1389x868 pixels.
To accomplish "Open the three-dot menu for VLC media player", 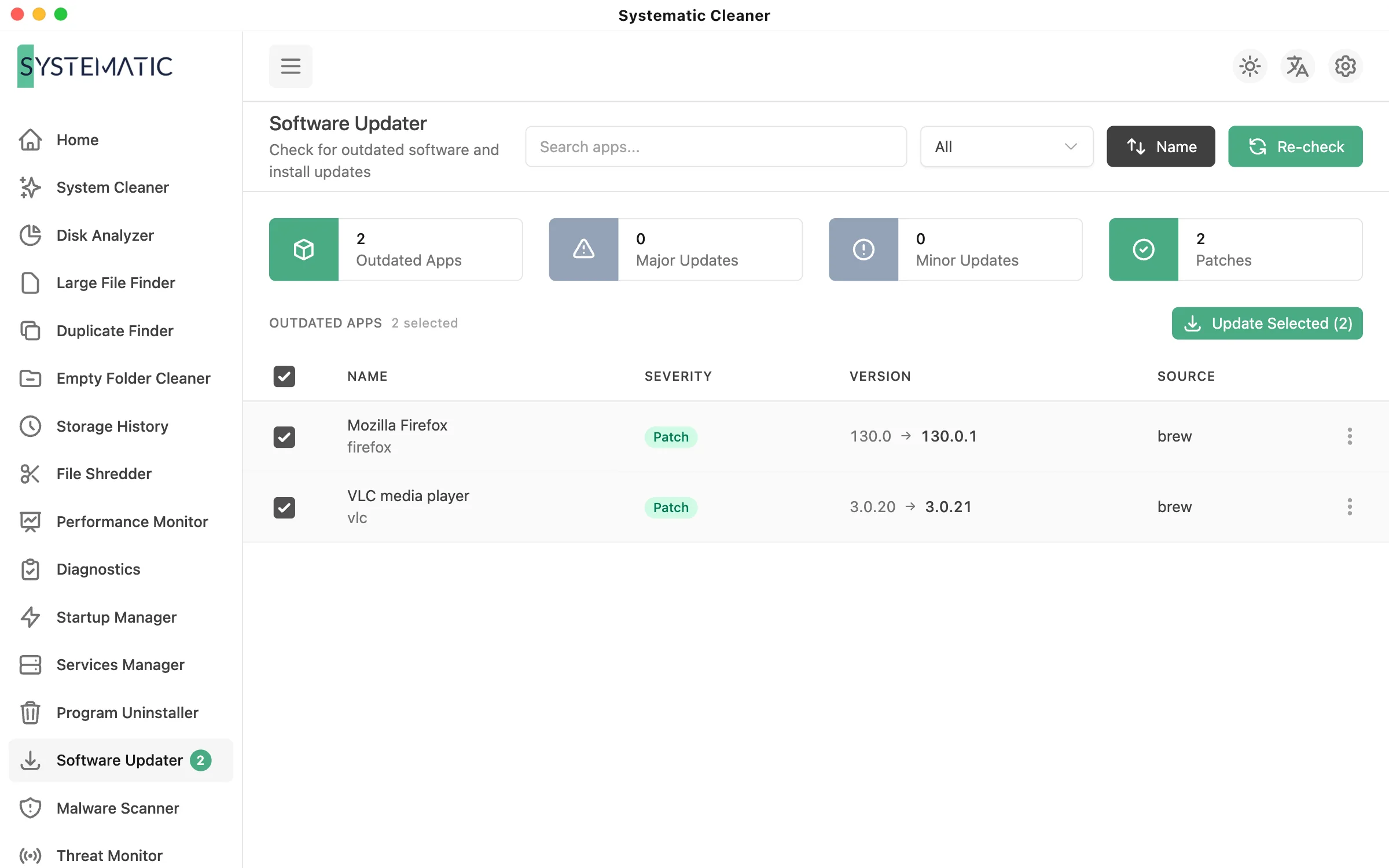I will tap(1350, 507).
